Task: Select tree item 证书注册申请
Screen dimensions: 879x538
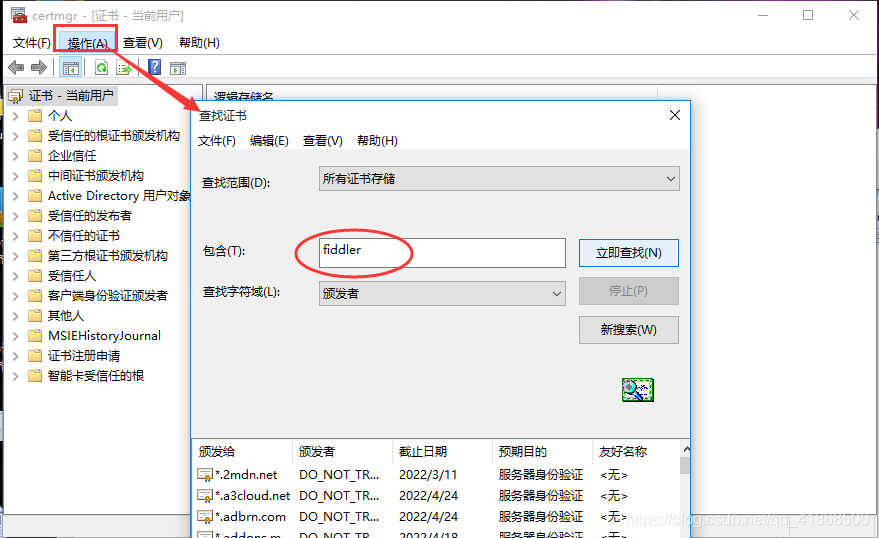Action: coord(84,356)
